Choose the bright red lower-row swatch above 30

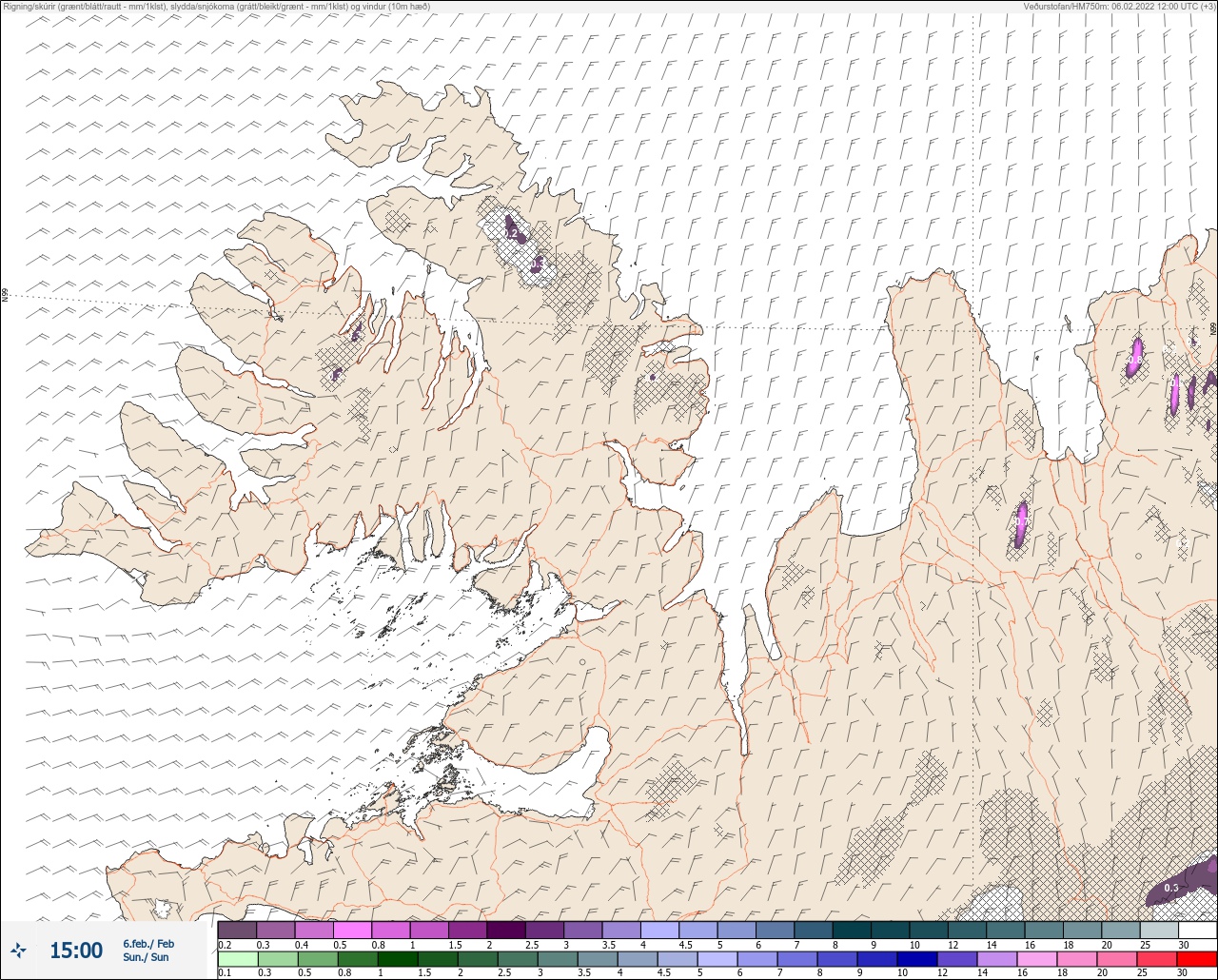(1197, 959)
